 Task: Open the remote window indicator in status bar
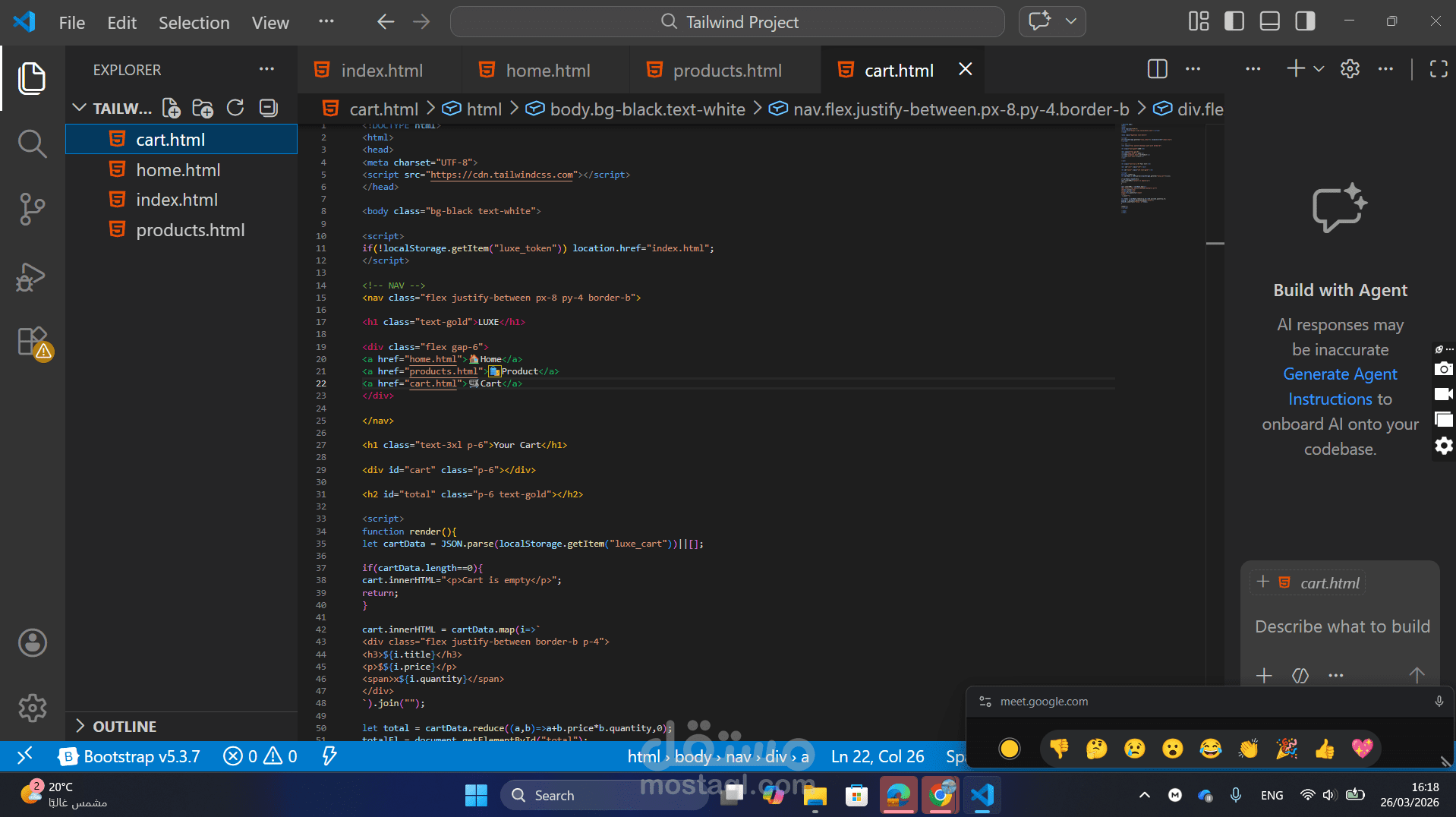click(x=25, y=756)
